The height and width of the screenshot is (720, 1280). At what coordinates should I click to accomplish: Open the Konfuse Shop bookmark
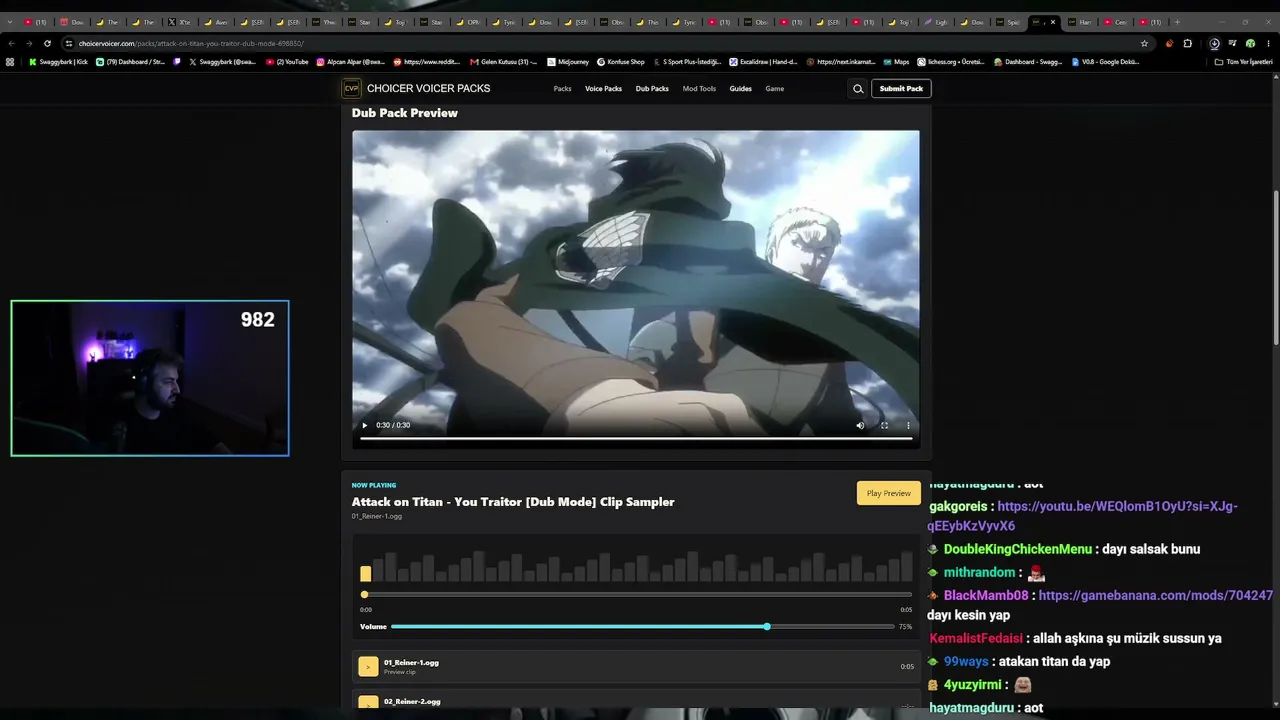(621, 62)
